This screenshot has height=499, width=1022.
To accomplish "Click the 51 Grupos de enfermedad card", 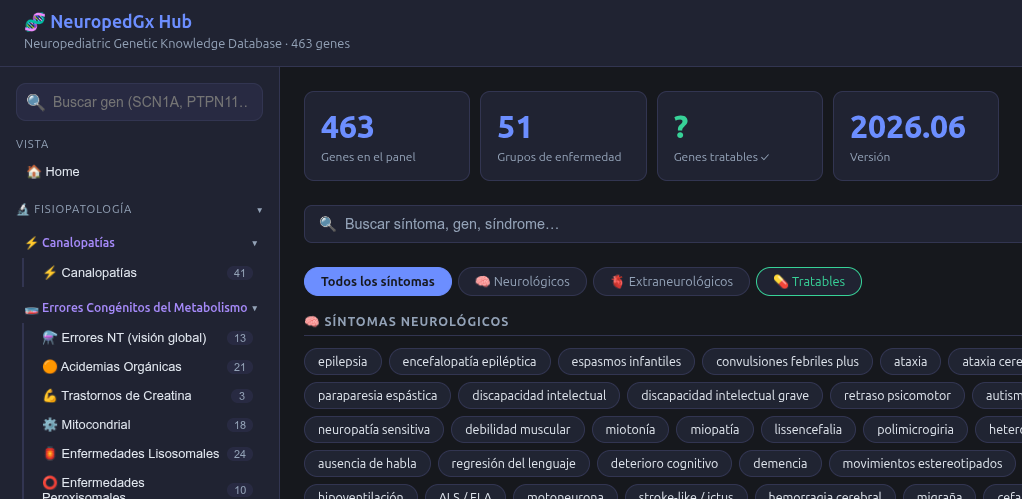I will pyautogui.click(x=563, y=135).
